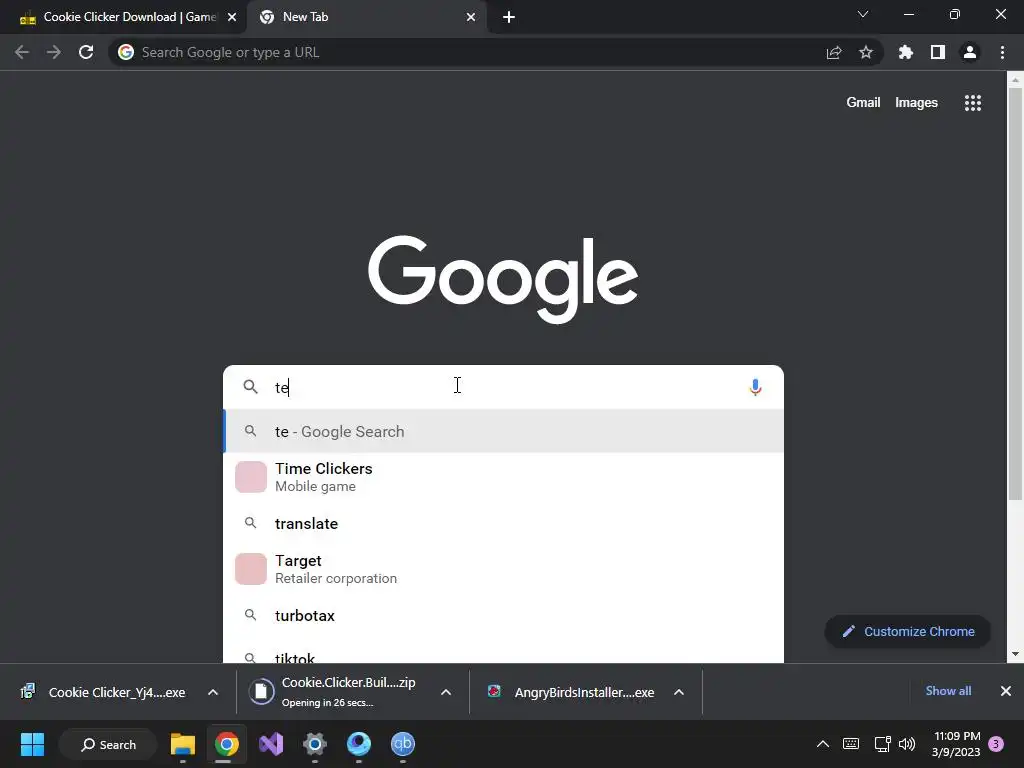The width and height of the screenshot is (1024, 768).
Task: Choose the Time Clickers suggestion
Action: (x=504, y=477)
